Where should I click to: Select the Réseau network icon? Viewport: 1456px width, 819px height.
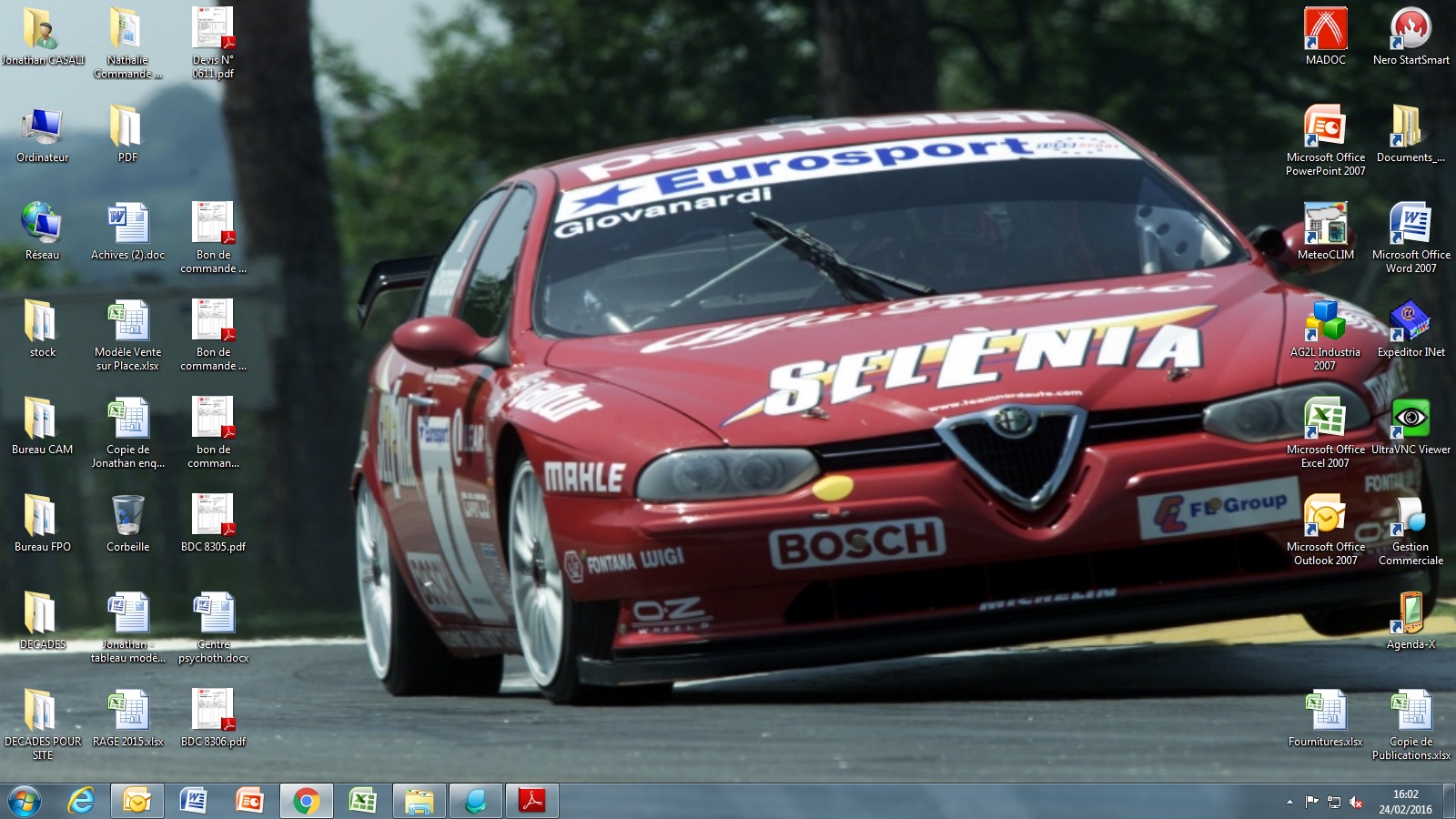[42, 232]
